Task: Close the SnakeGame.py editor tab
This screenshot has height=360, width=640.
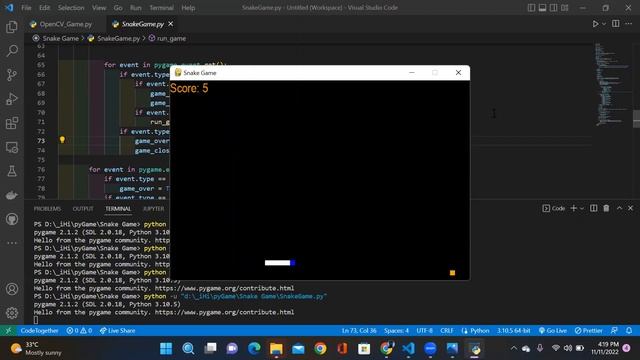Action: tap(171, 24)
